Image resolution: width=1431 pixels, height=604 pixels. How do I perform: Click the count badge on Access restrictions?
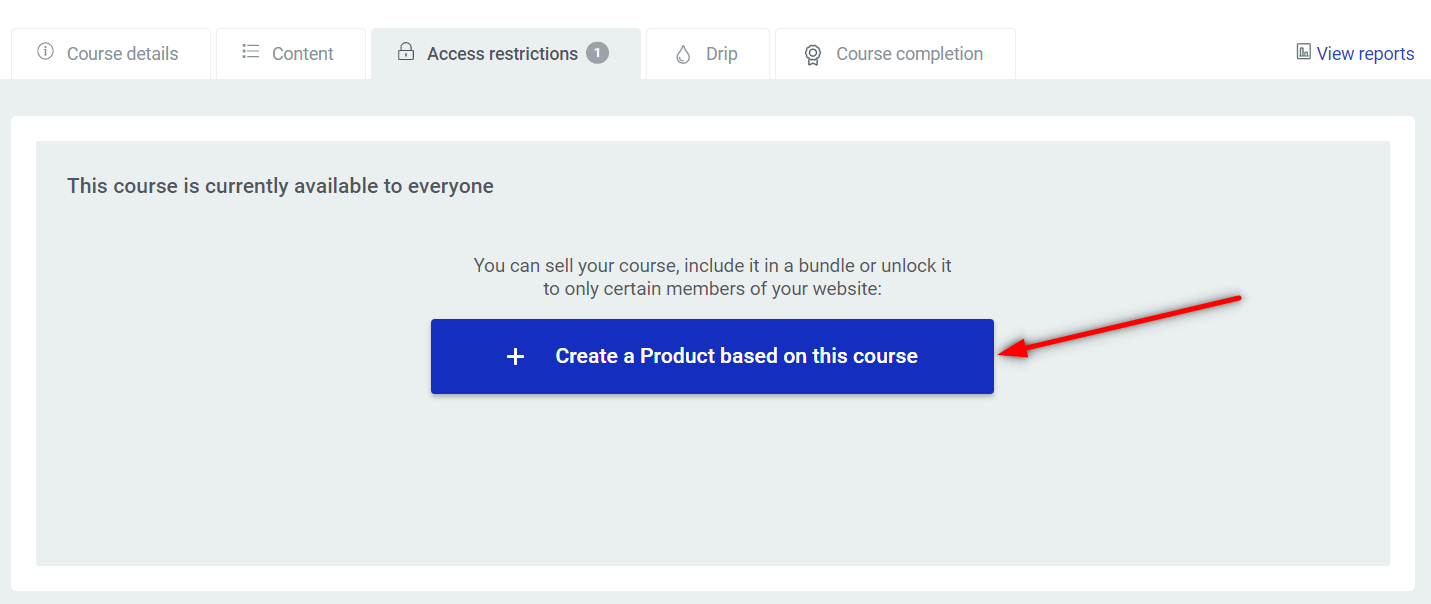pyautogui.click(x=597, y=53)
